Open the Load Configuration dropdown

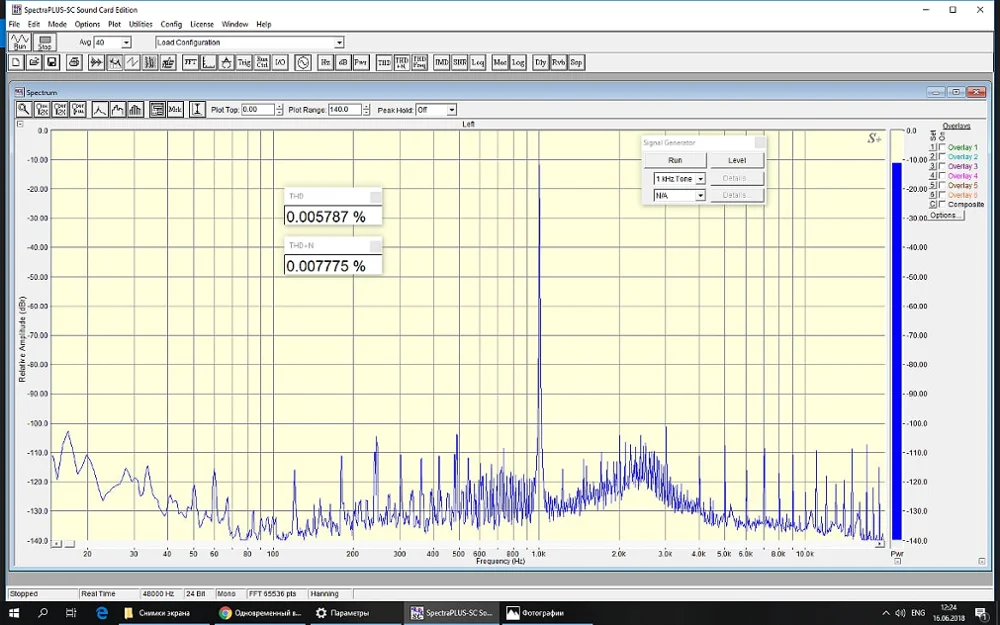tap(339, 43)
